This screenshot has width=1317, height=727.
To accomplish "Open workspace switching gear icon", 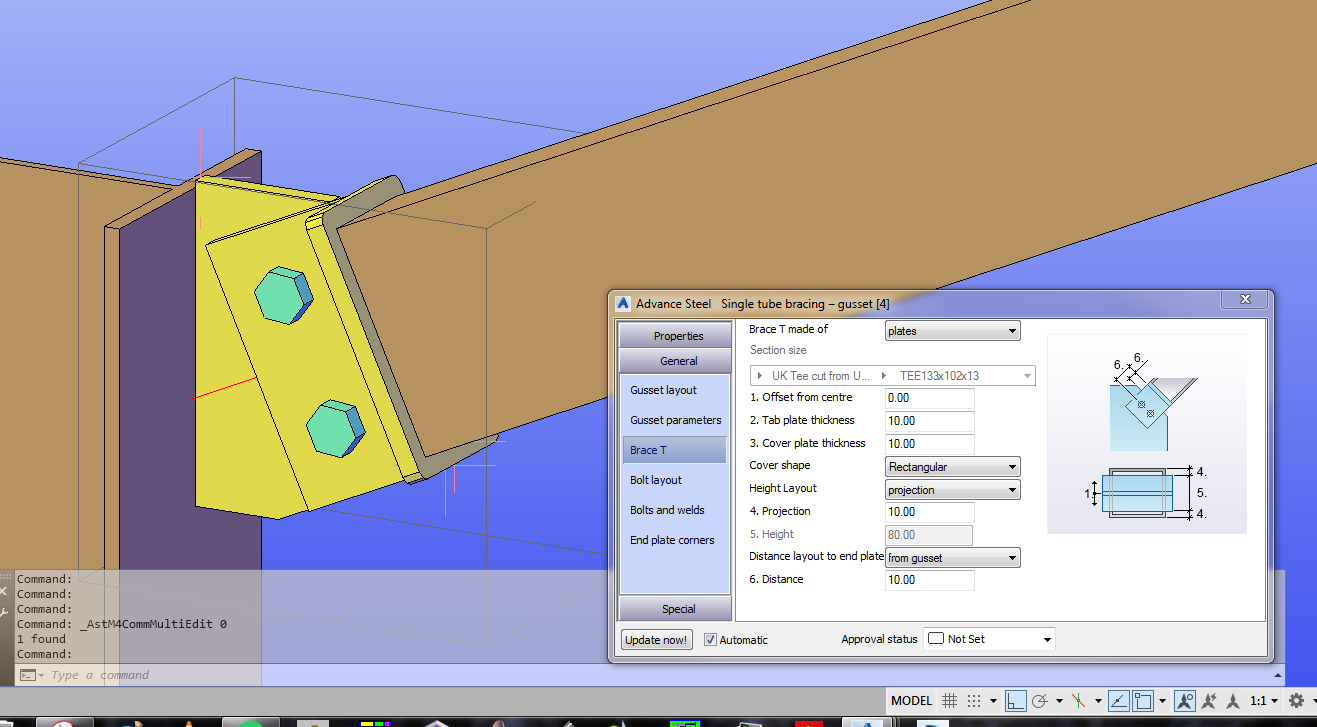I will [1296, 700].
